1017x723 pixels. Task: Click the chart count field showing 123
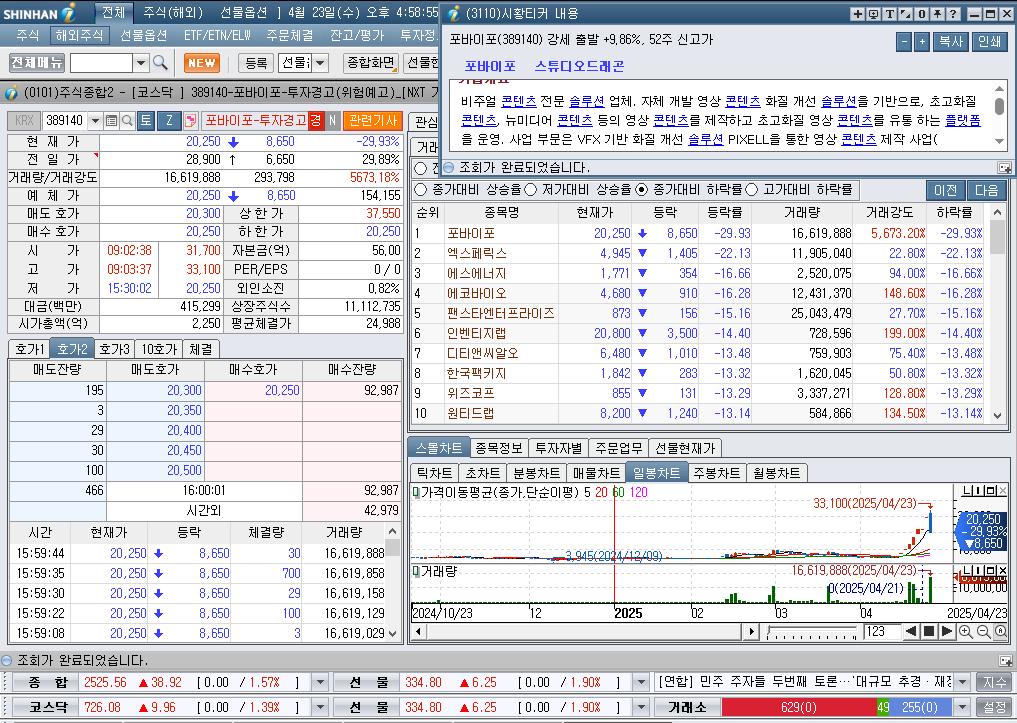click(881, 632)
